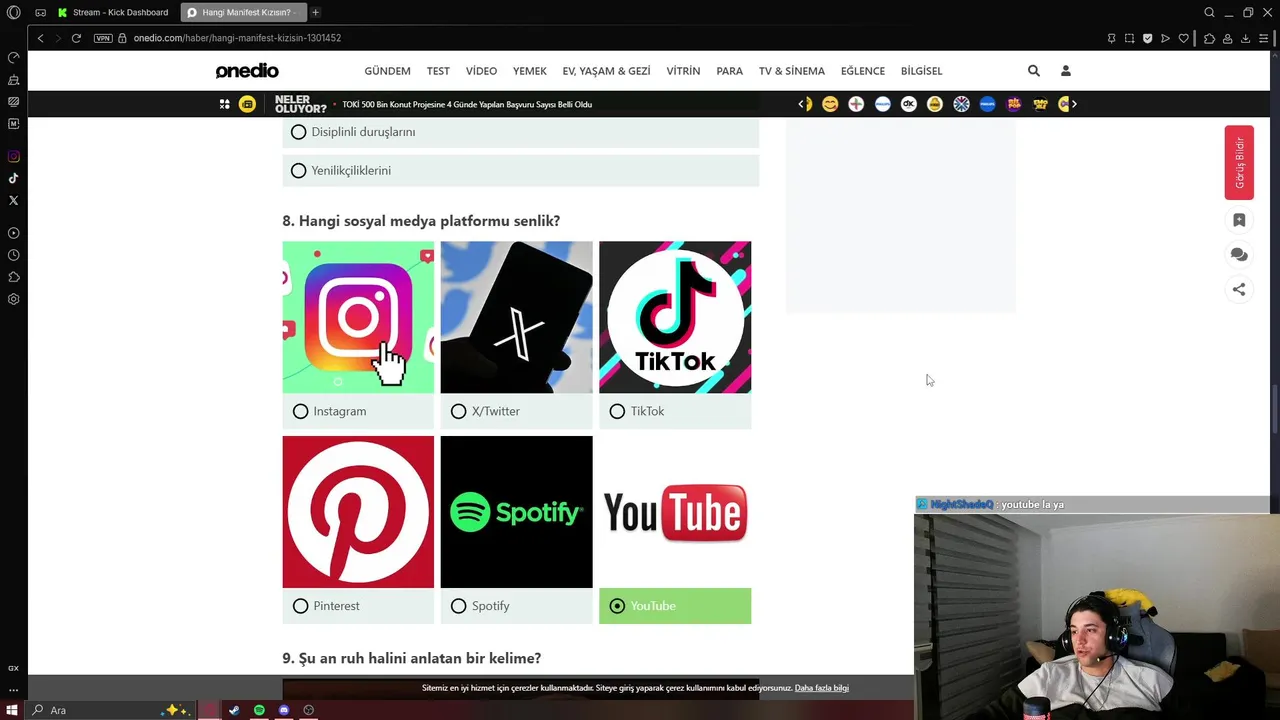Click the Instagram logo image

coord(358,317)
